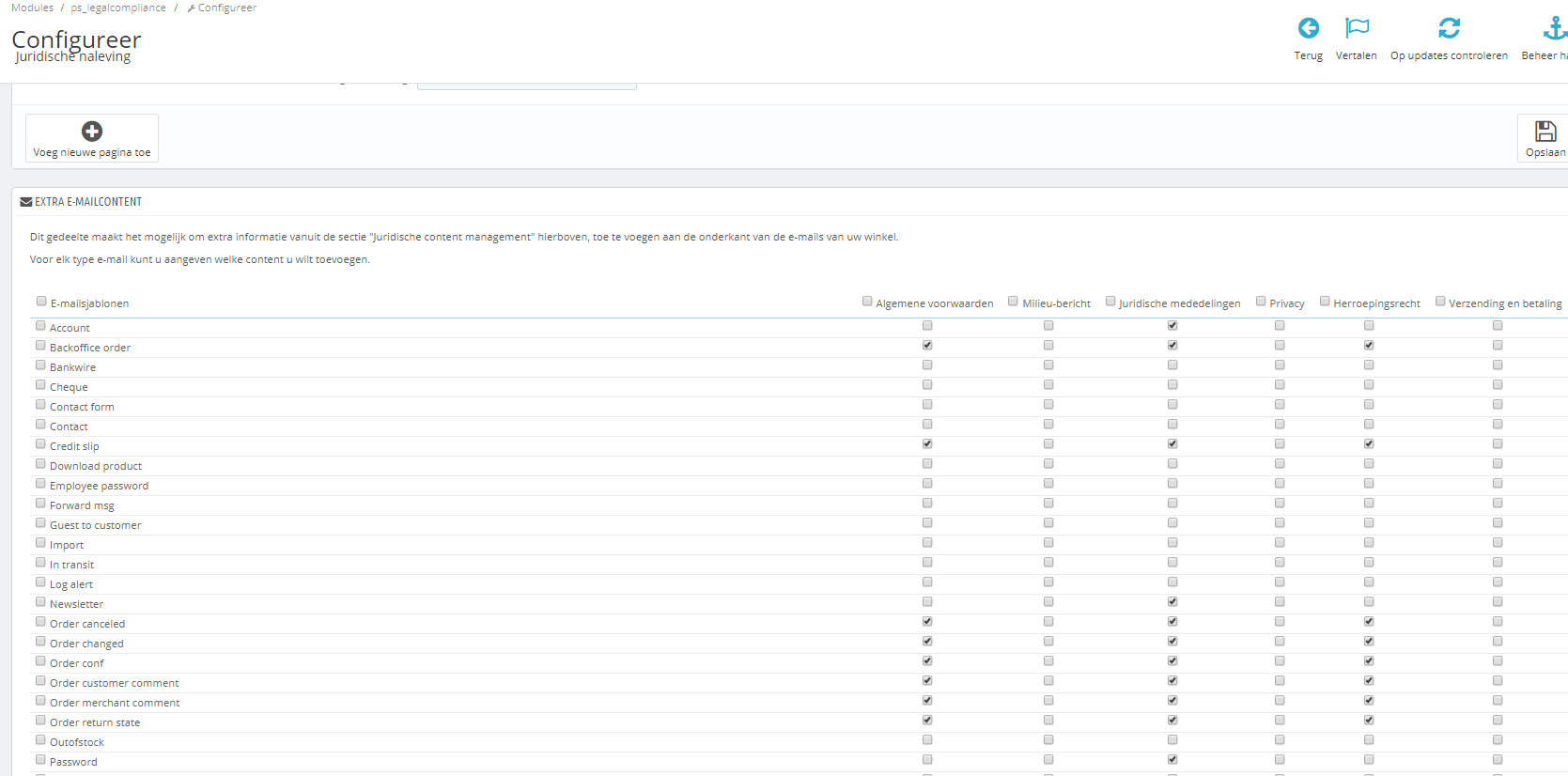This screenshot has height=776, width=1568.
Task: Select the Cheque row checkbox
Action: (x=40, y=385)
